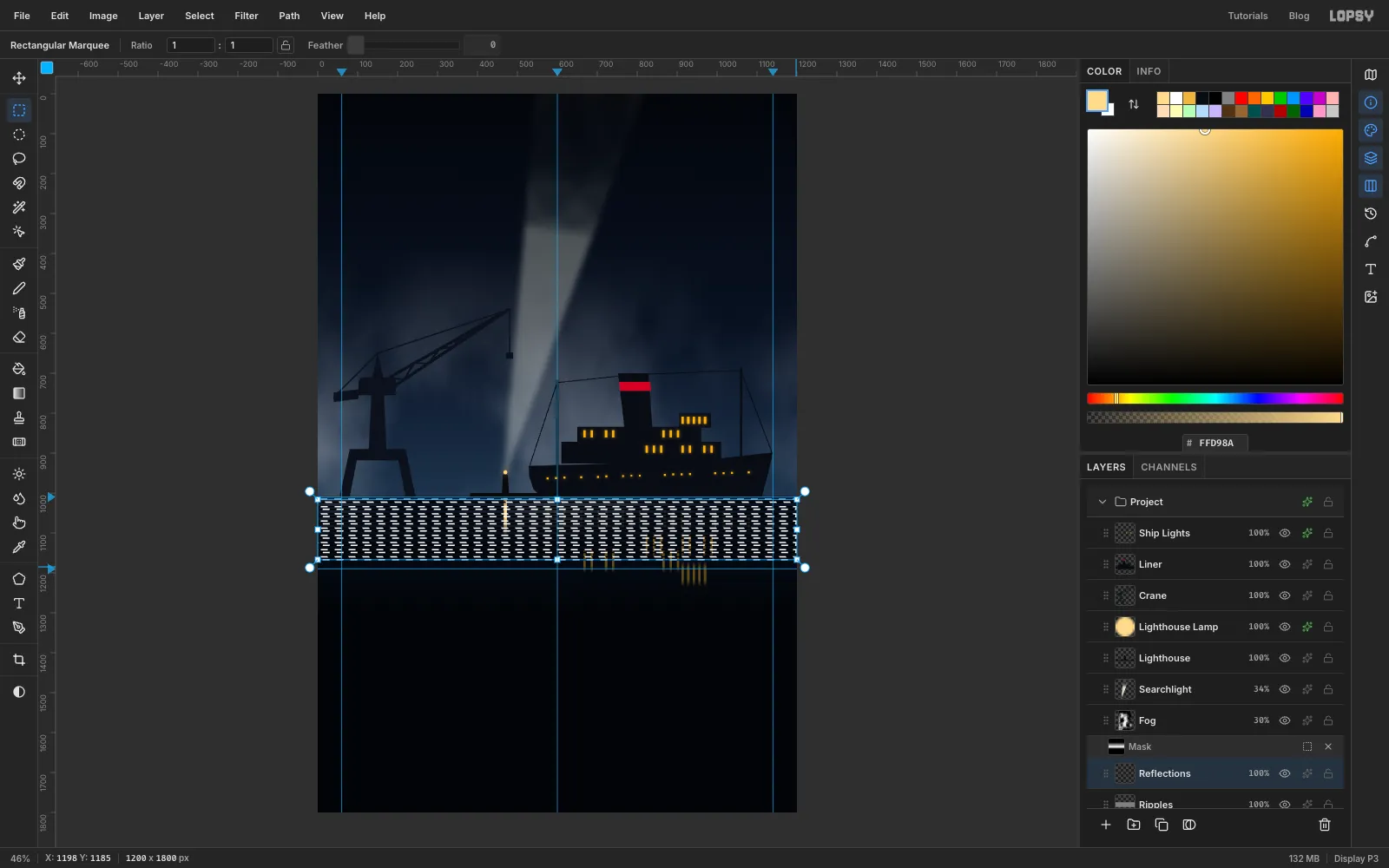Hide the Searchlight layer
Viewport: 1389px width, 868px height.
[1285, 689]
